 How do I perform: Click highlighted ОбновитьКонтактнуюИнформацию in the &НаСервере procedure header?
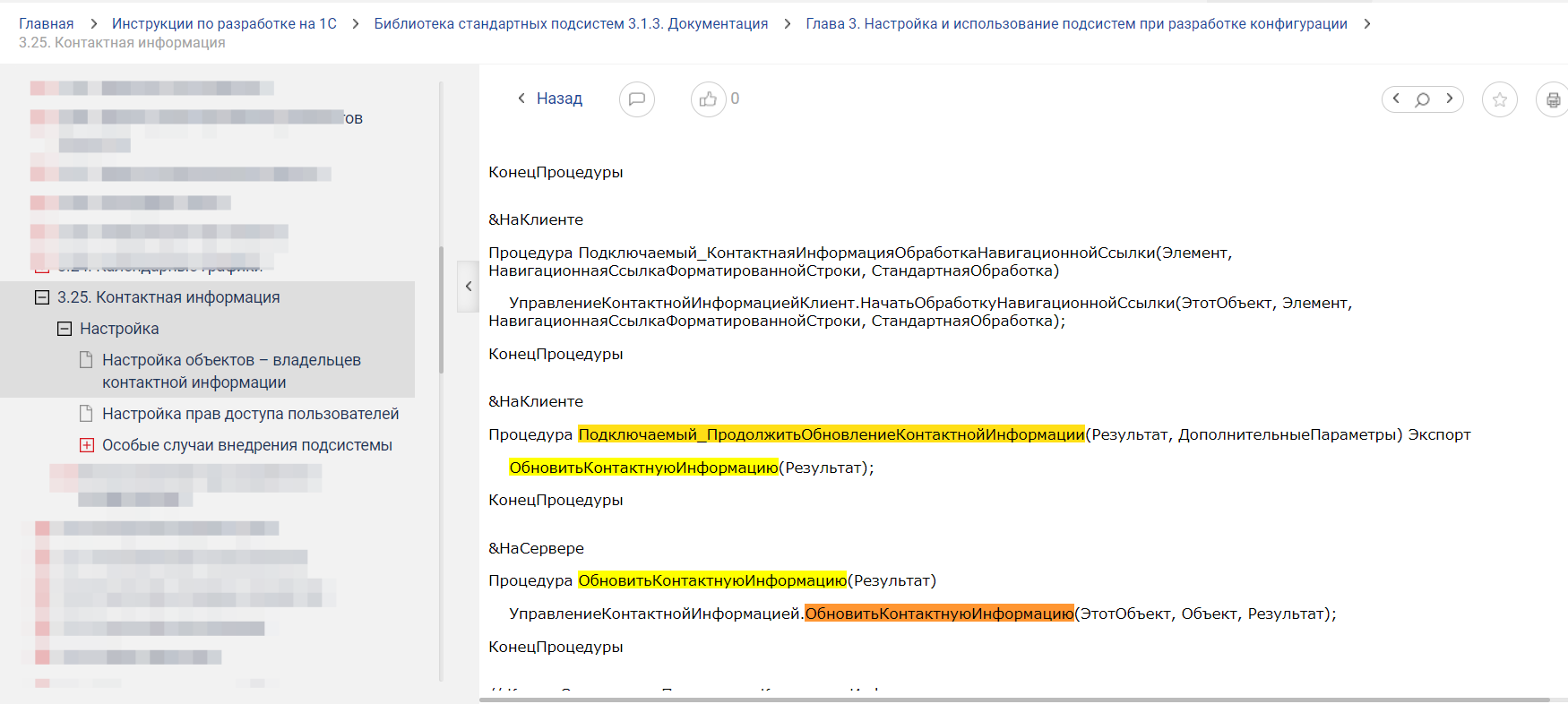pyautogui.click(x=712, y=580)
